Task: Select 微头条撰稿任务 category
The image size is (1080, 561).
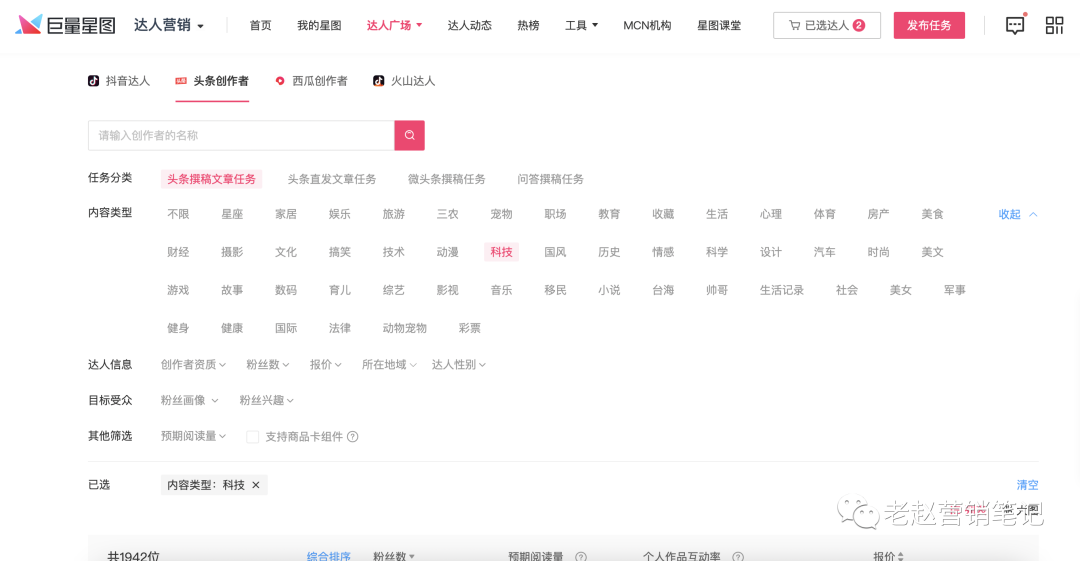Action: click(446, 179)
